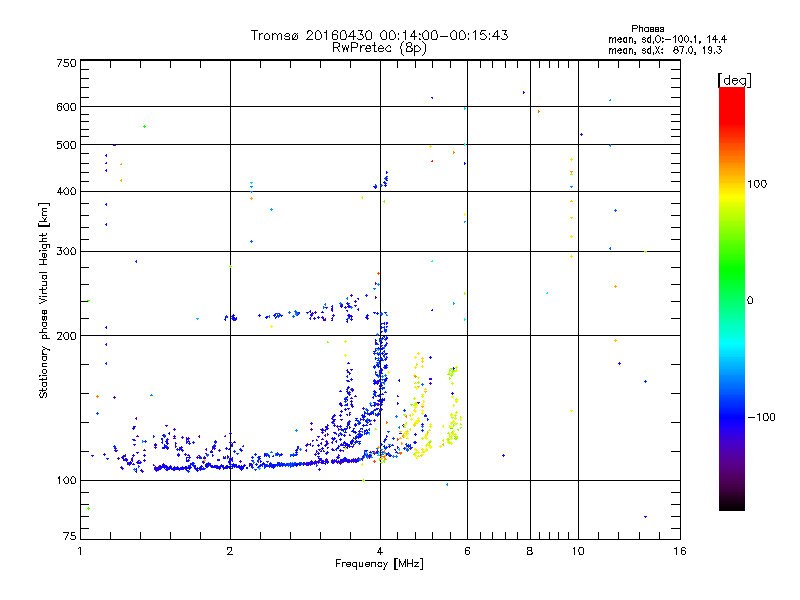Click x-axis tick label '8'
Image resolution: width=800 pixels, height=600 pixels.
[530, 551]
